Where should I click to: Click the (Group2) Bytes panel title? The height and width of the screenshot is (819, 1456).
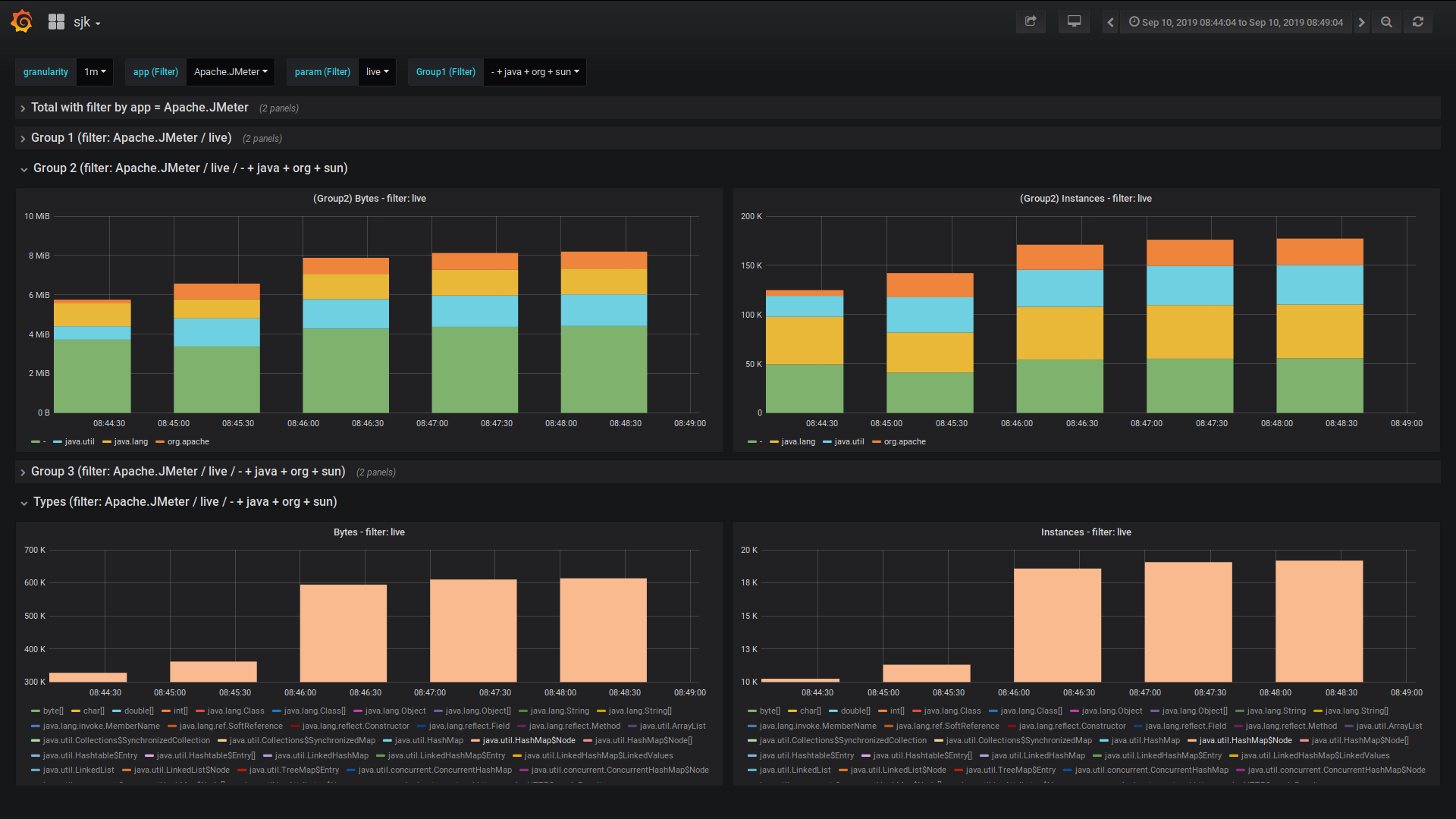[x=369, y=199]
